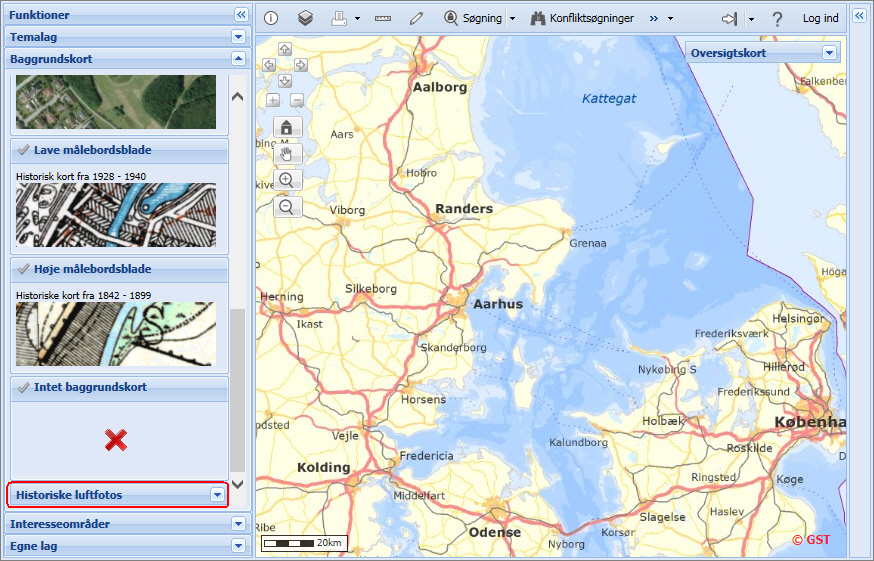Open the layers stack icon
This screenshot has height=561, width=874.
[305, 18]
